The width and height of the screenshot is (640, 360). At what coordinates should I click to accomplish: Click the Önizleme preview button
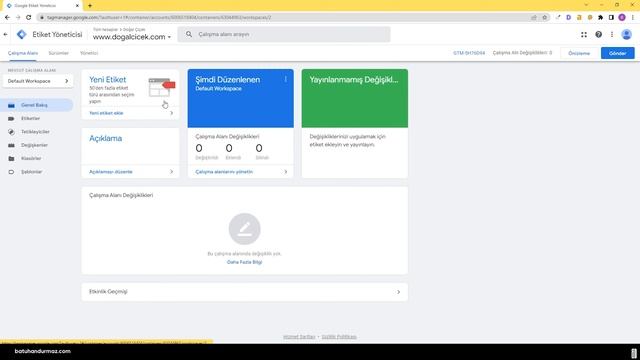coord(579,53)
